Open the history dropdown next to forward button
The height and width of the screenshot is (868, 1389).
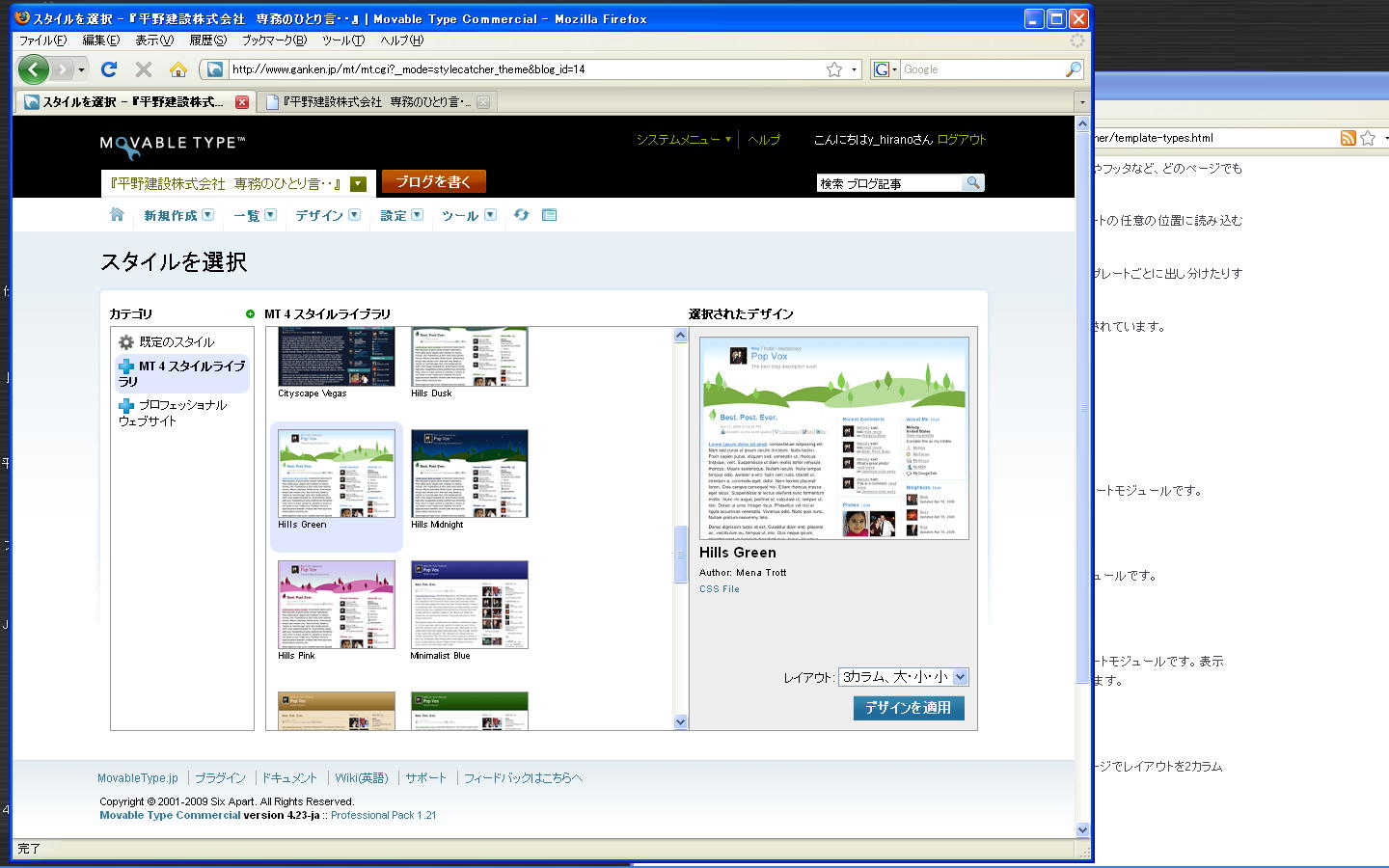pyautogui.click(x=81, y=69)
